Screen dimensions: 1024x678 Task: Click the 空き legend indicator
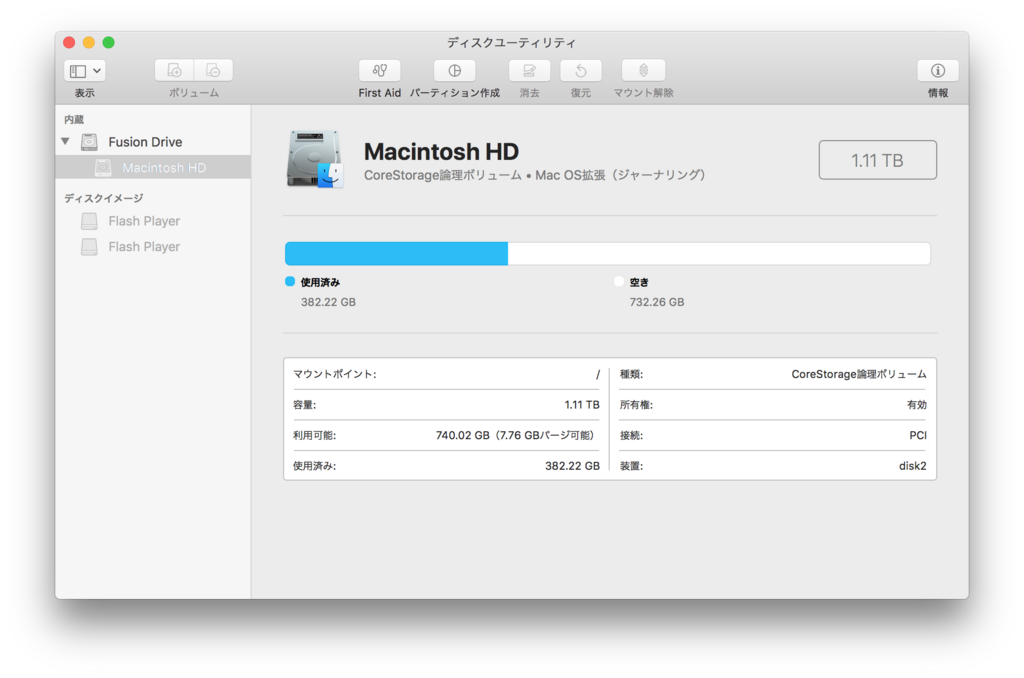pyautogui.click(x=618, y=281)
